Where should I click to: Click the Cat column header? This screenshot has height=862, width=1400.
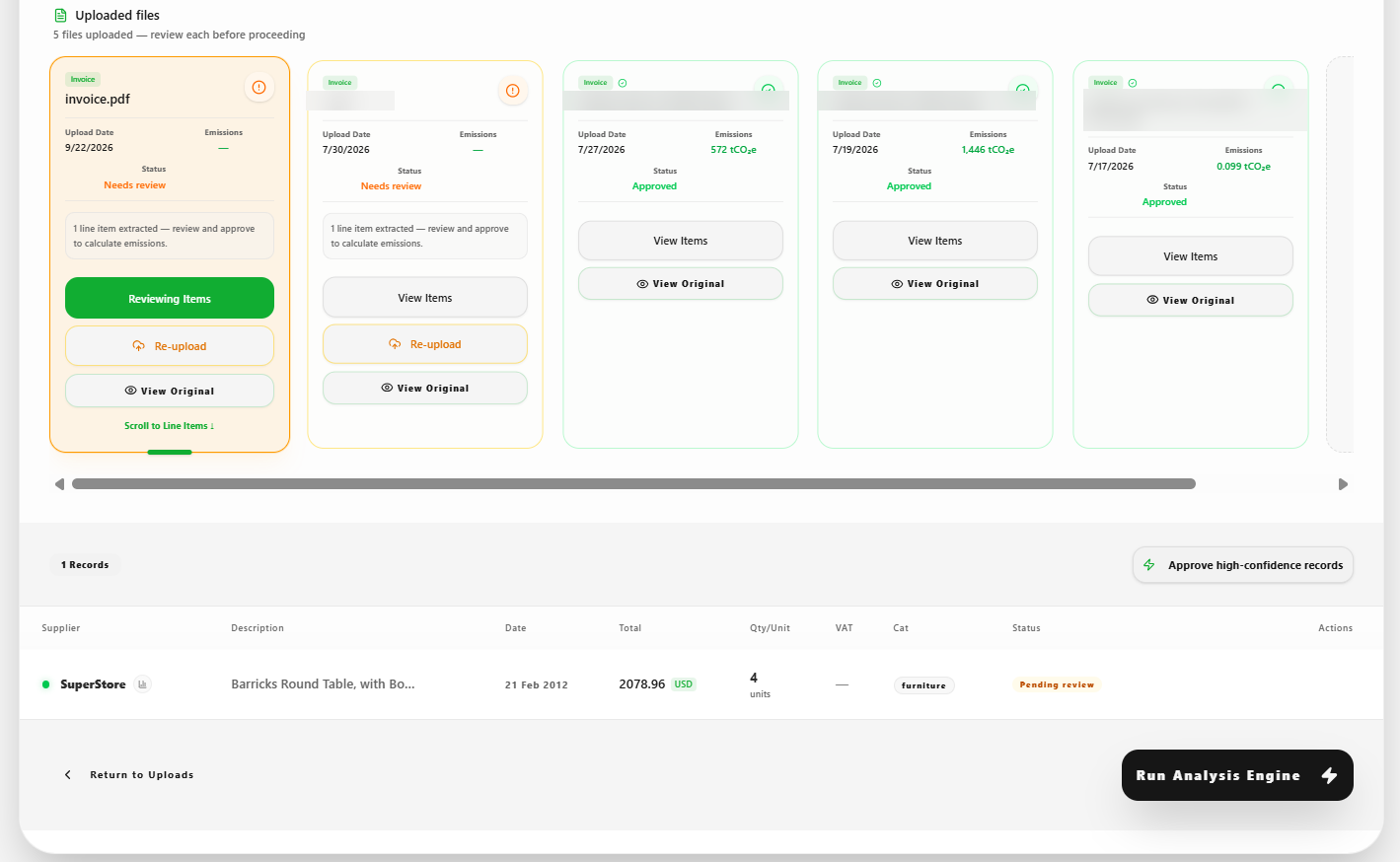coord(901,628)
